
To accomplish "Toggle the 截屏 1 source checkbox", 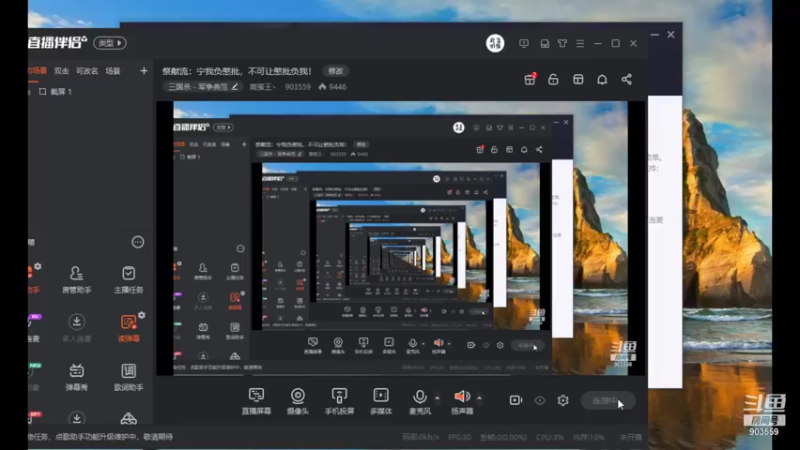I will tap(42, 92).
